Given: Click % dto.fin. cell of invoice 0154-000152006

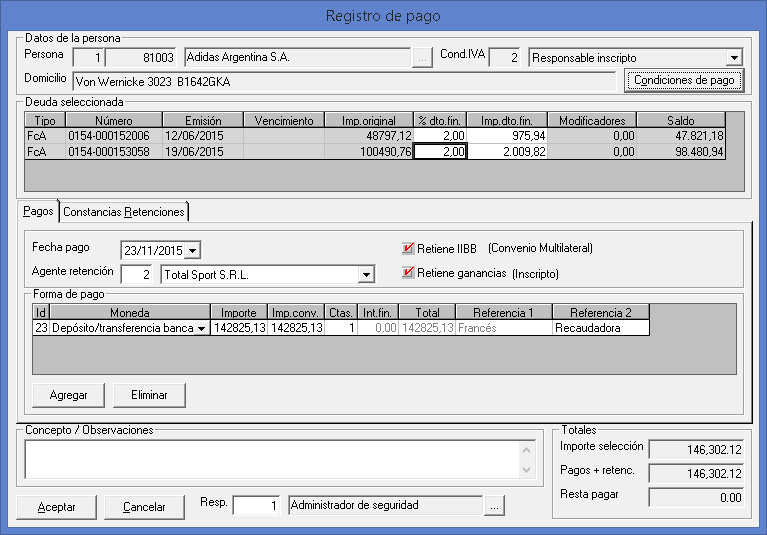Looking at the screenshot, I should [x=441, y=136].
